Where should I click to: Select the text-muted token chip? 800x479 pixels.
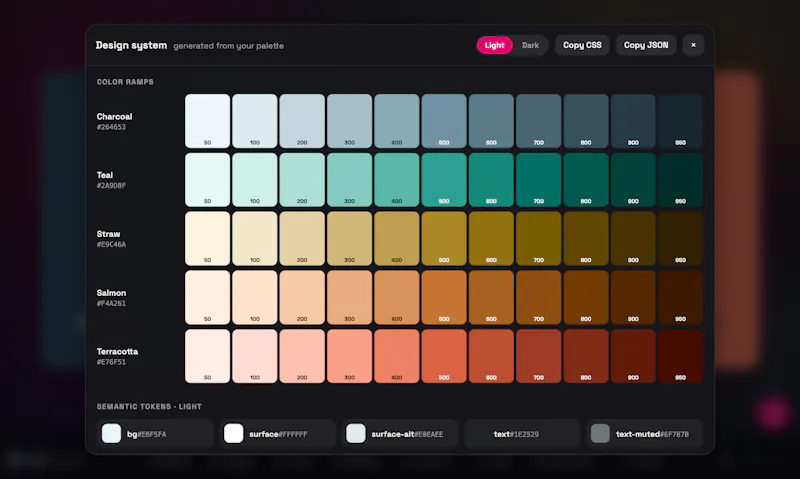pos(645,434)
